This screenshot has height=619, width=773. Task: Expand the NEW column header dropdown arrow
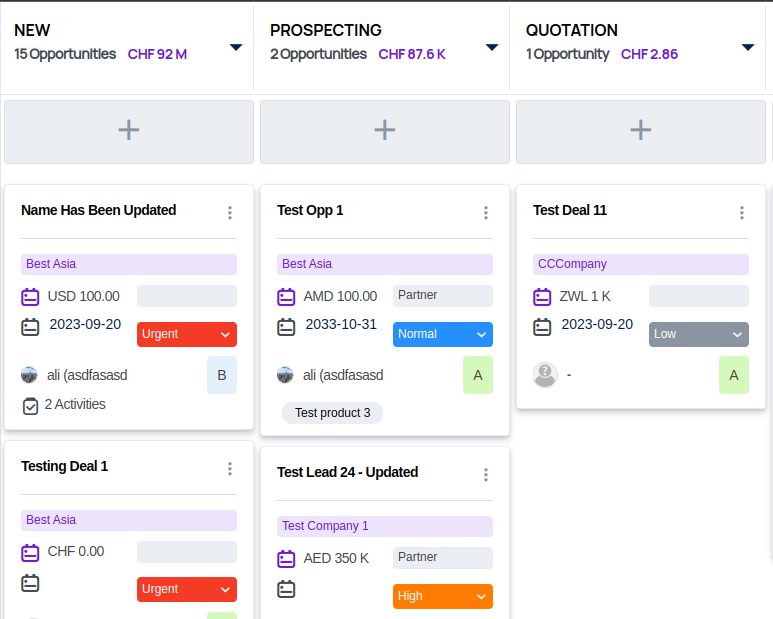coord(236,47)
